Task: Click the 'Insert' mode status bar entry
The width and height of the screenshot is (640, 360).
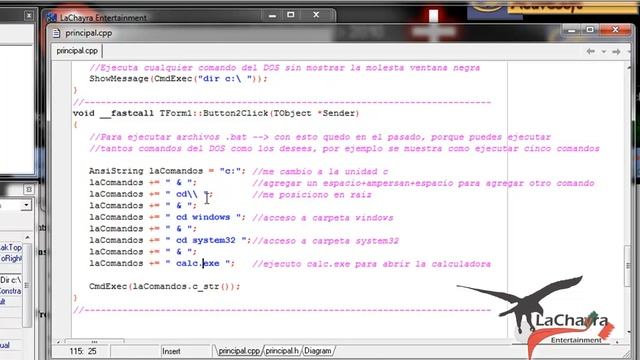Action: pyautogui.click(x=171, y=351)
